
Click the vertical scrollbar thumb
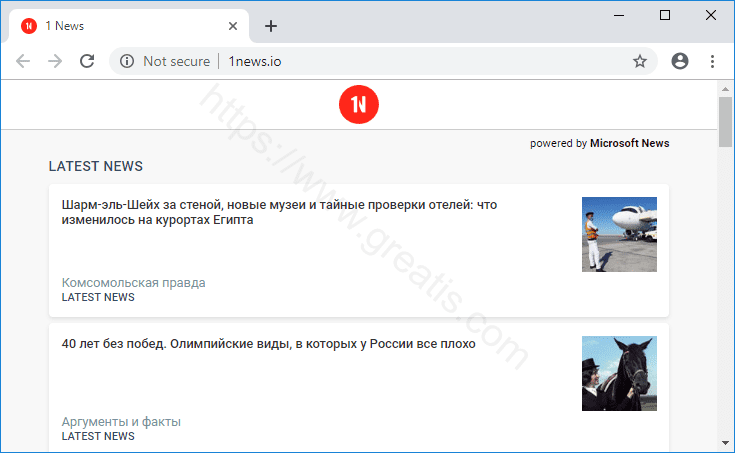pyautogui.click(x=725, y=122)
